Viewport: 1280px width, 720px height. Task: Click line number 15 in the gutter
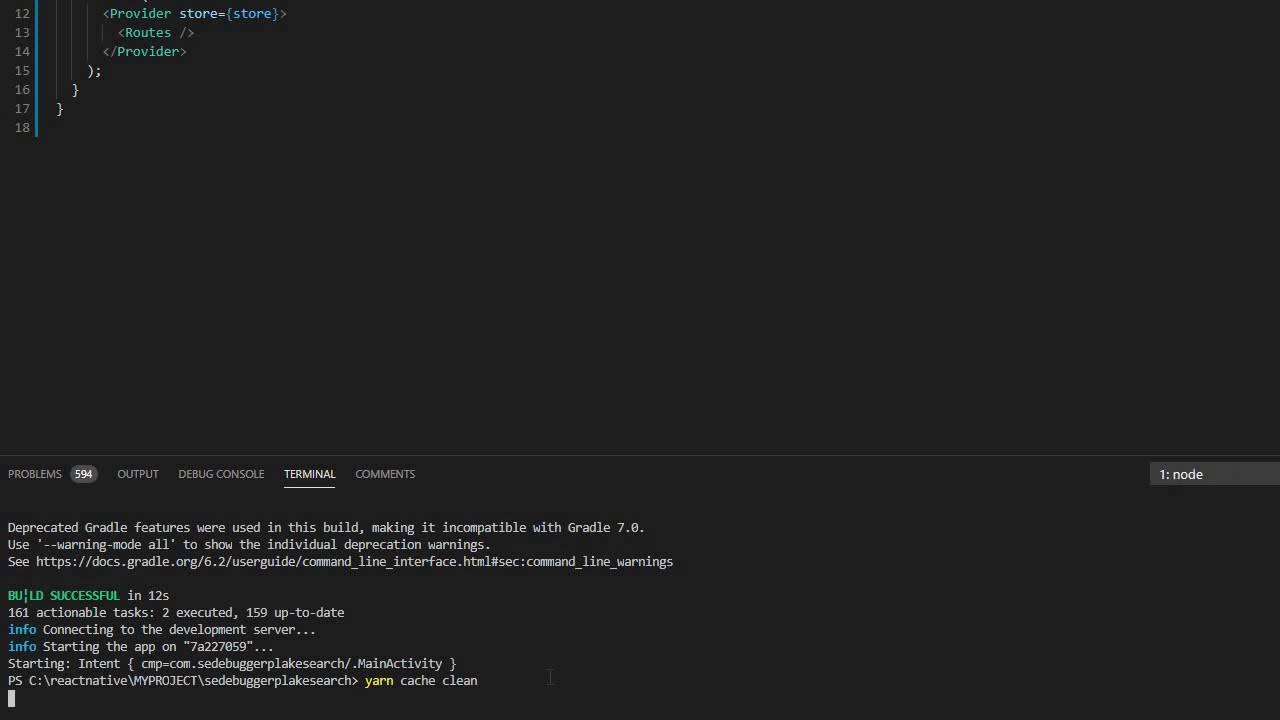[x=22, y=71]
